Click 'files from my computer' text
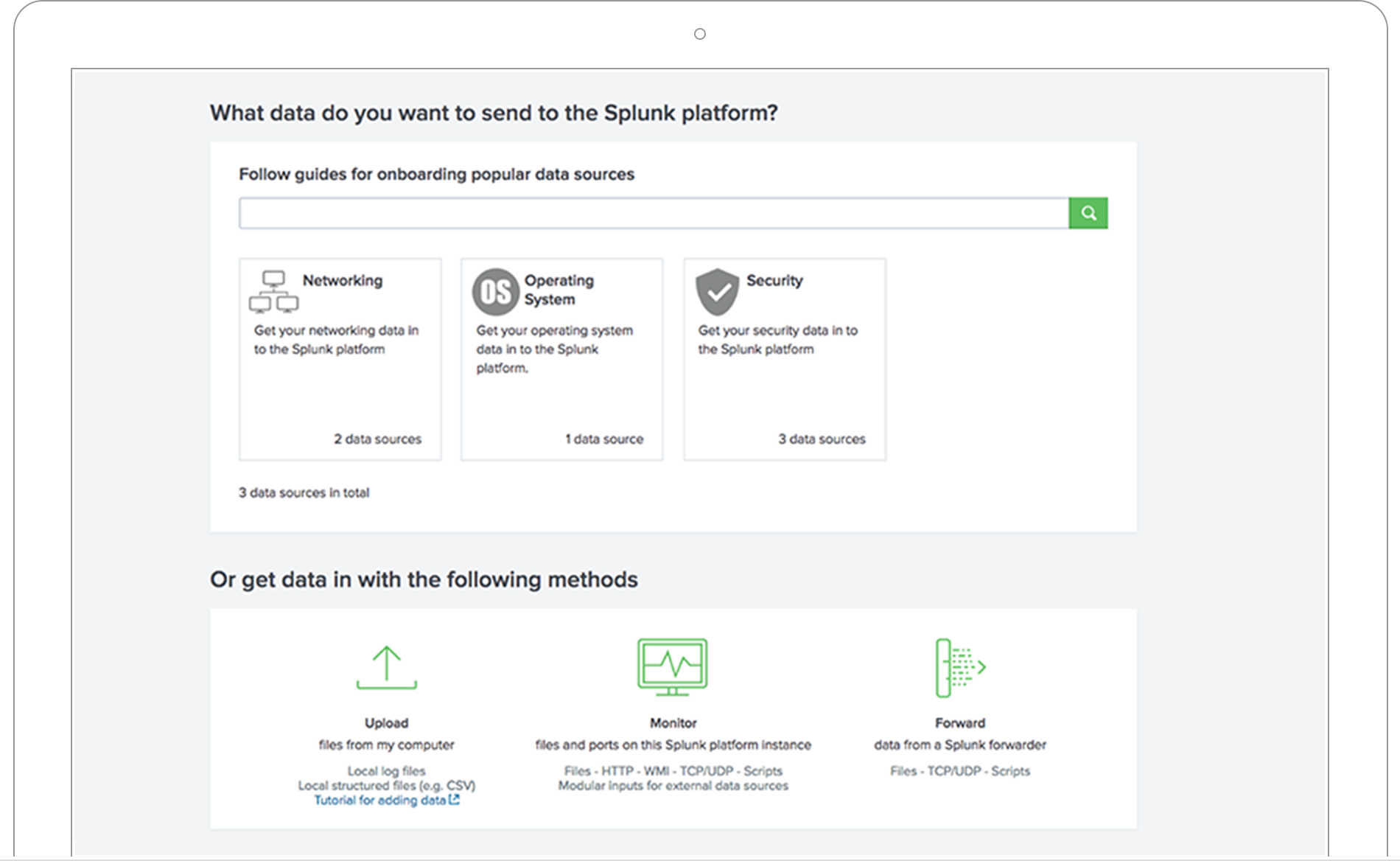Screen dimensions: 1400x861 (386, 745)
